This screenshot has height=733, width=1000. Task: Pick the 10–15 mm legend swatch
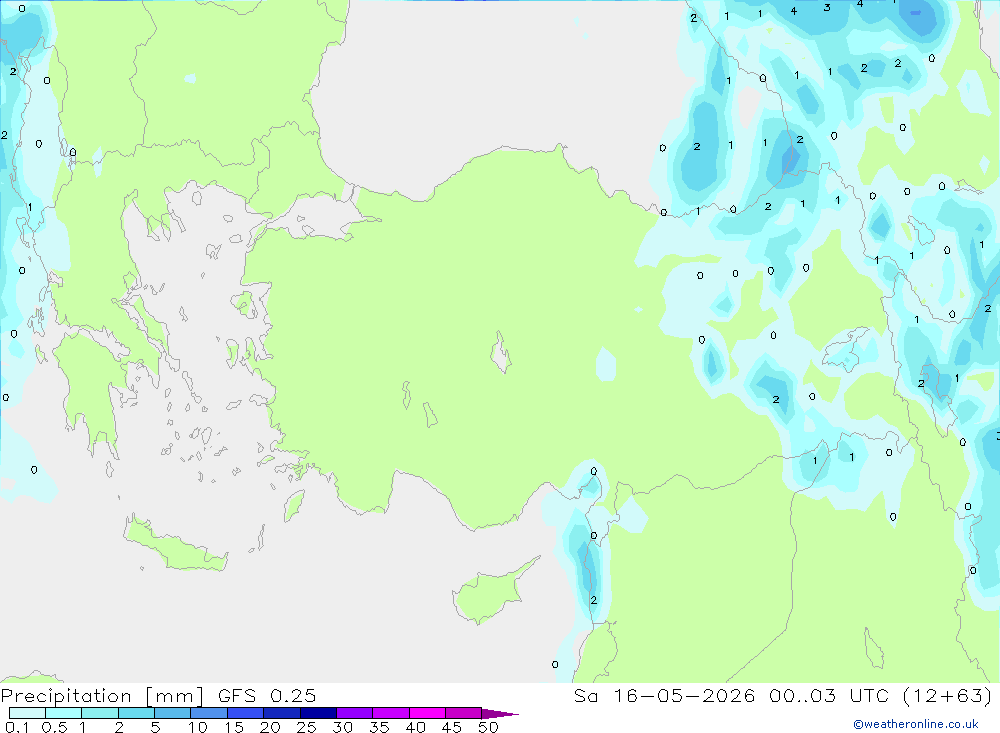click(209, 713)
